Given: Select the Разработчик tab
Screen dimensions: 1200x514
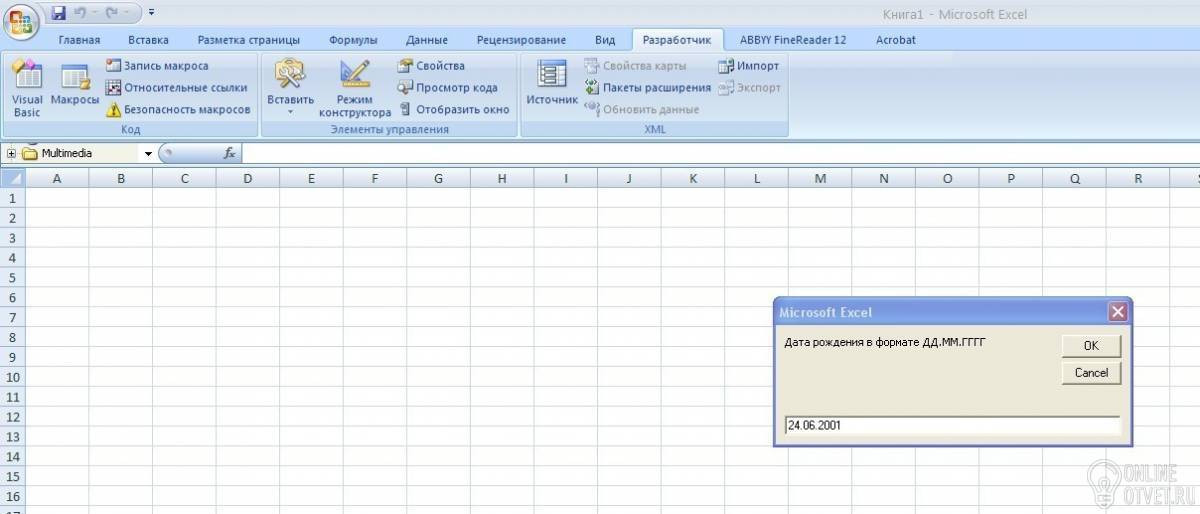Looking at the screenshot, I should (x=676, y=40).
